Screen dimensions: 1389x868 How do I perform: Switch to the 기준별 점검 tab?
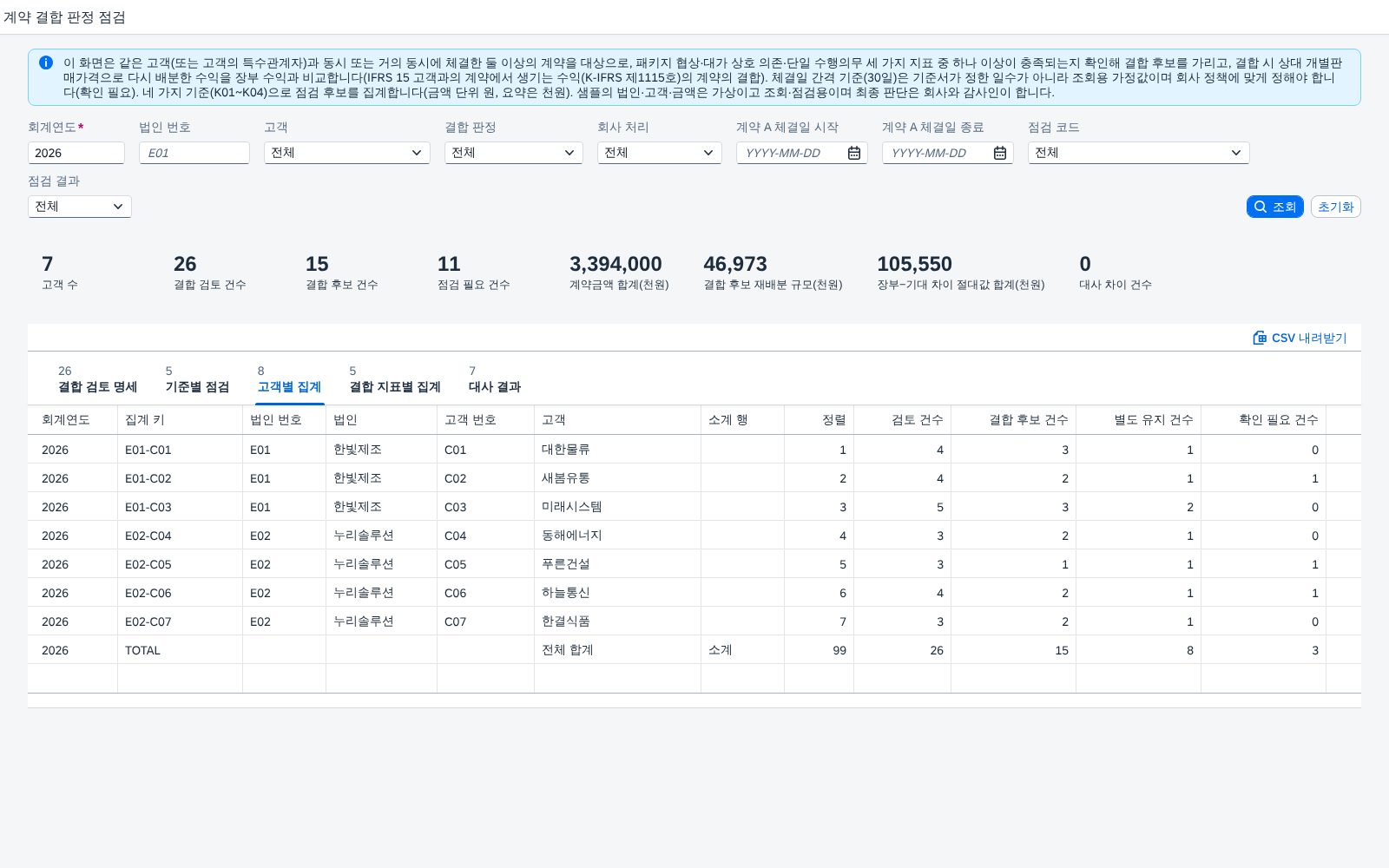[x=197, y=379]
